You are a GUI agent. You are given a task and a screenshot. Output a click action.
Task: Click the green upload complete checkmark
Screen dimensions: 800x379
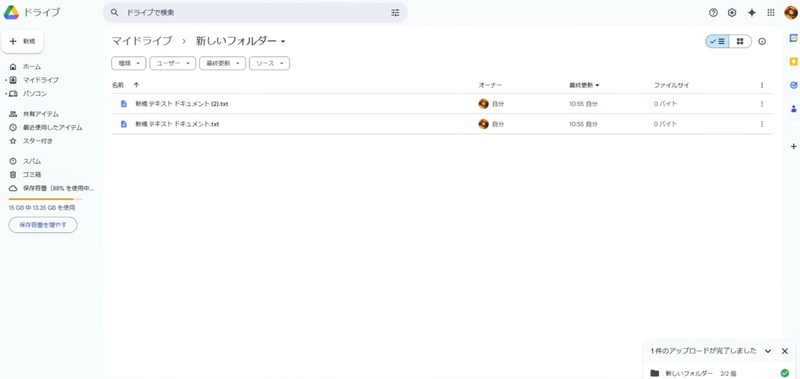(x=785, y=373)
